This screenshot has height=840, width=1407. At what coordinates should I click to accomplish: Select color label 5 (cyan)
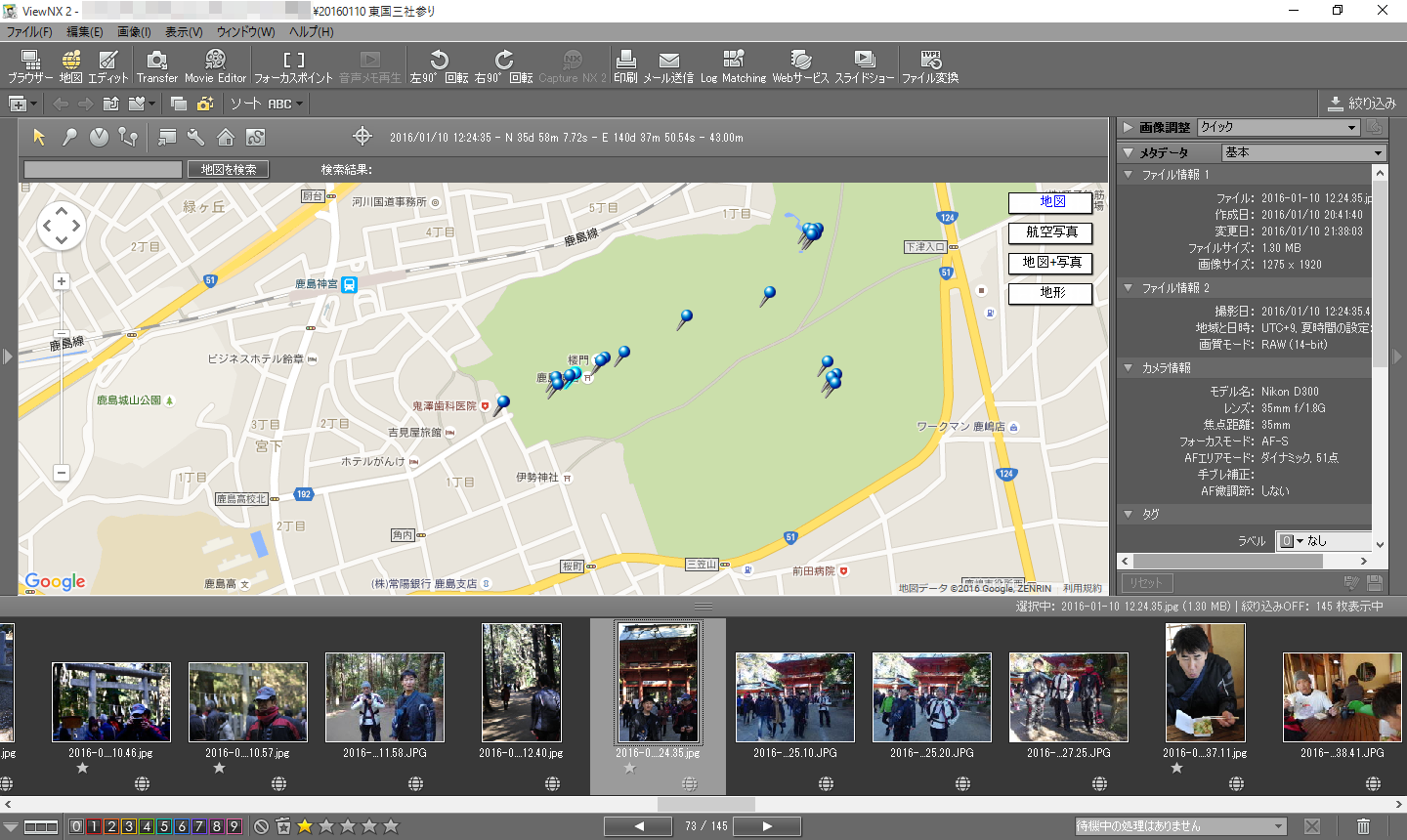[164, 826]
